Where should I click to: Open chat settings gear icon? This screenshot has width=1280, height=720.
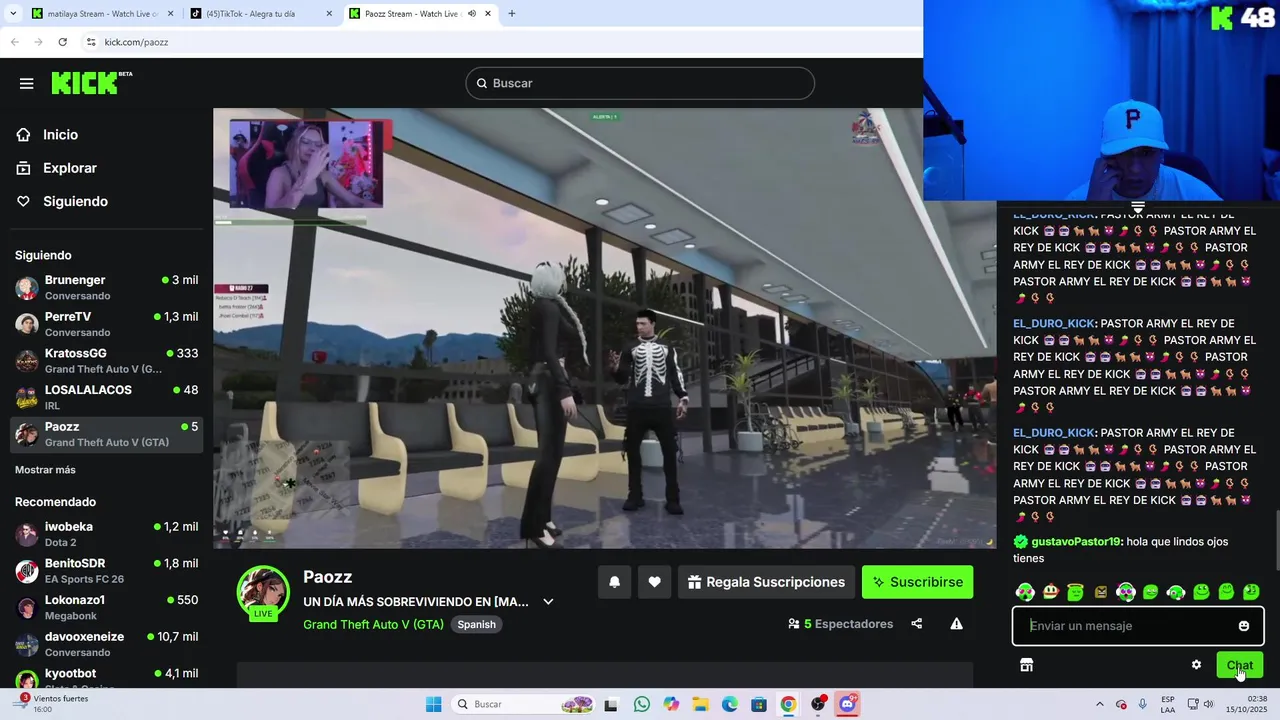(1196, 665)
